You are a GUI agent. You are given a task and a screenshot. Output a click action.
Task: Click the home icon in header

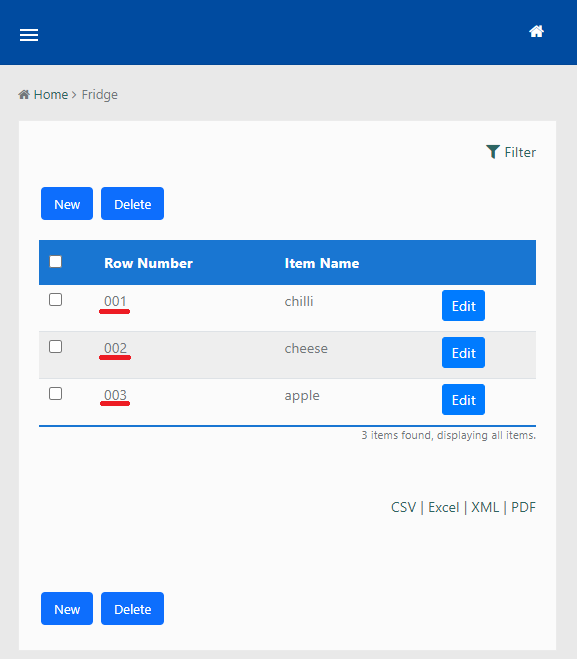[x=536, y=32]
